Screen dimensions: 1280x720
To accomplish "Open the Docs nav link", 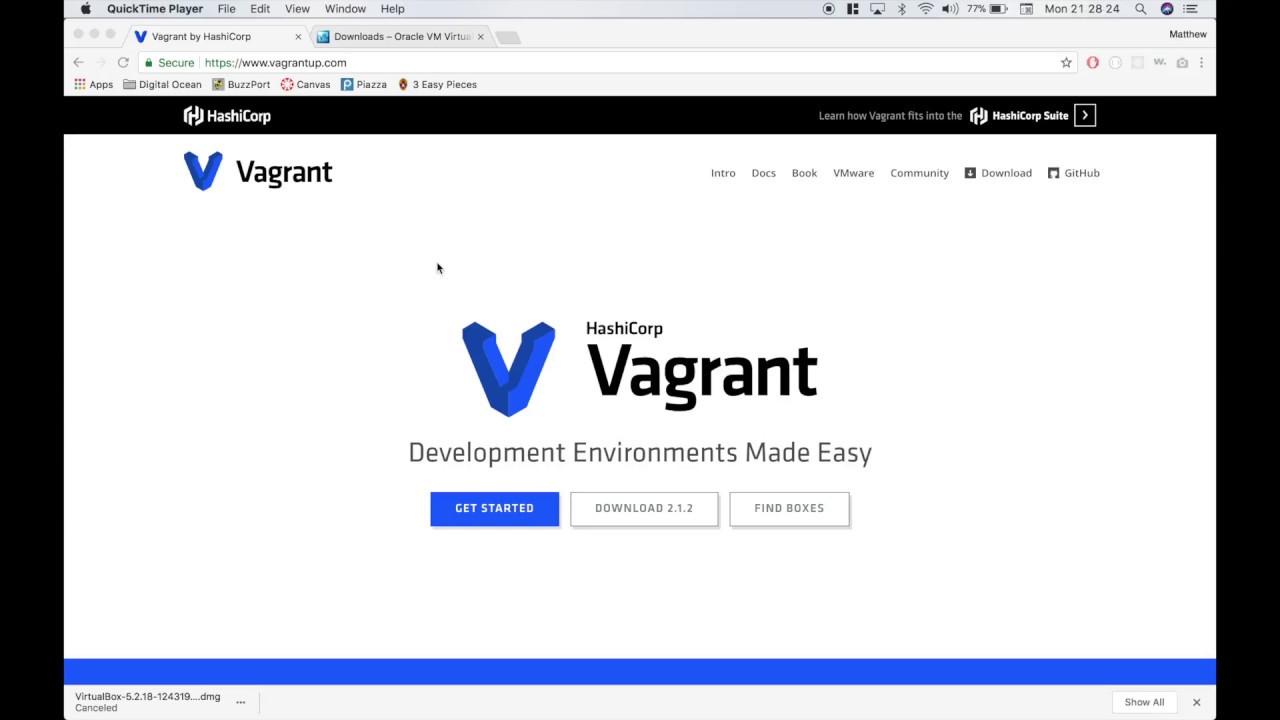I will [x=763, y=173].
